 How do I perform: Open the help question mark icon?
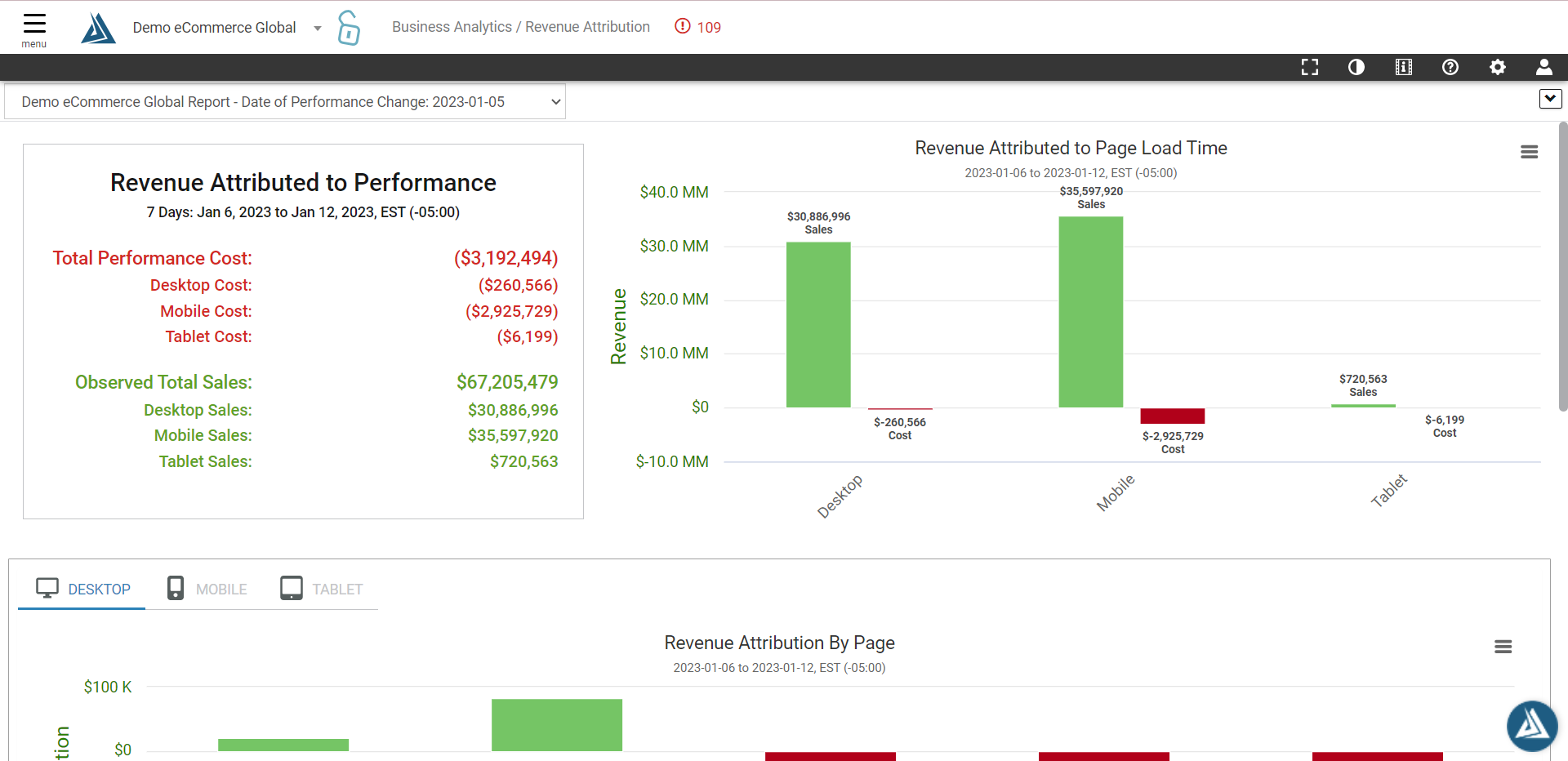click(1450, 67)
